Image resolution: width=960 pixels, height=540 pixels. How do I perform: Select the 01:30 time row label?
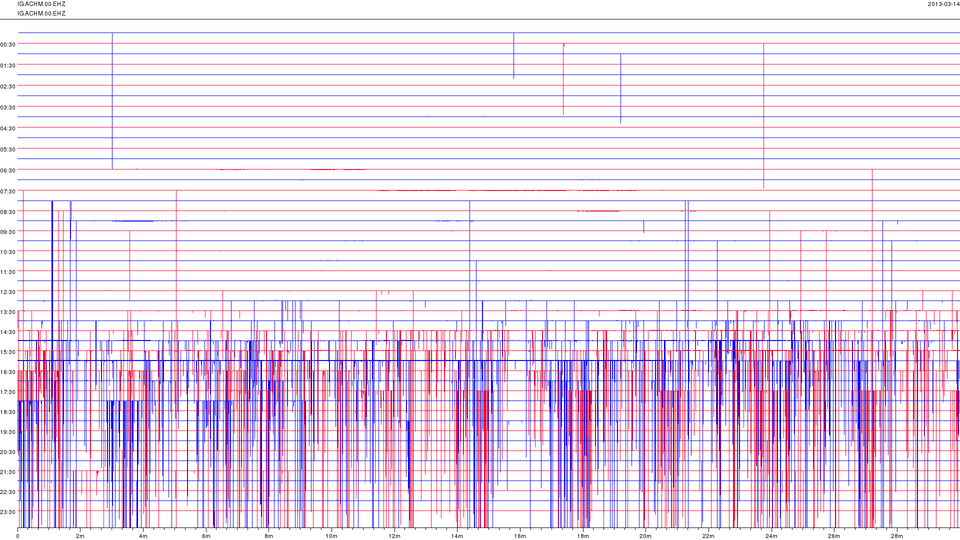(8, 65)
